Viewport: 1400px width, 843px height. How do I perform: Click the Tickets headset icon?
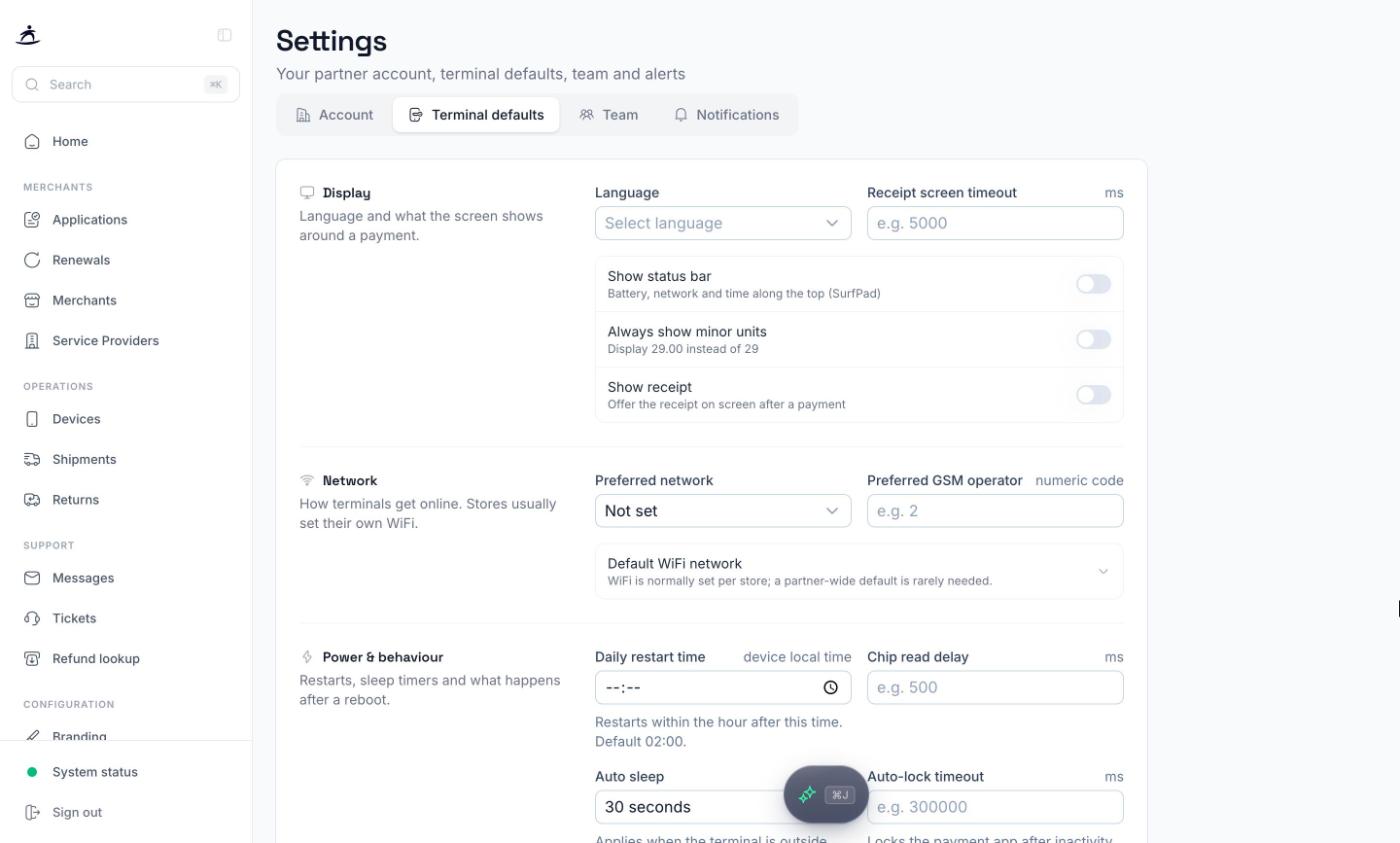tap(32, 619)
